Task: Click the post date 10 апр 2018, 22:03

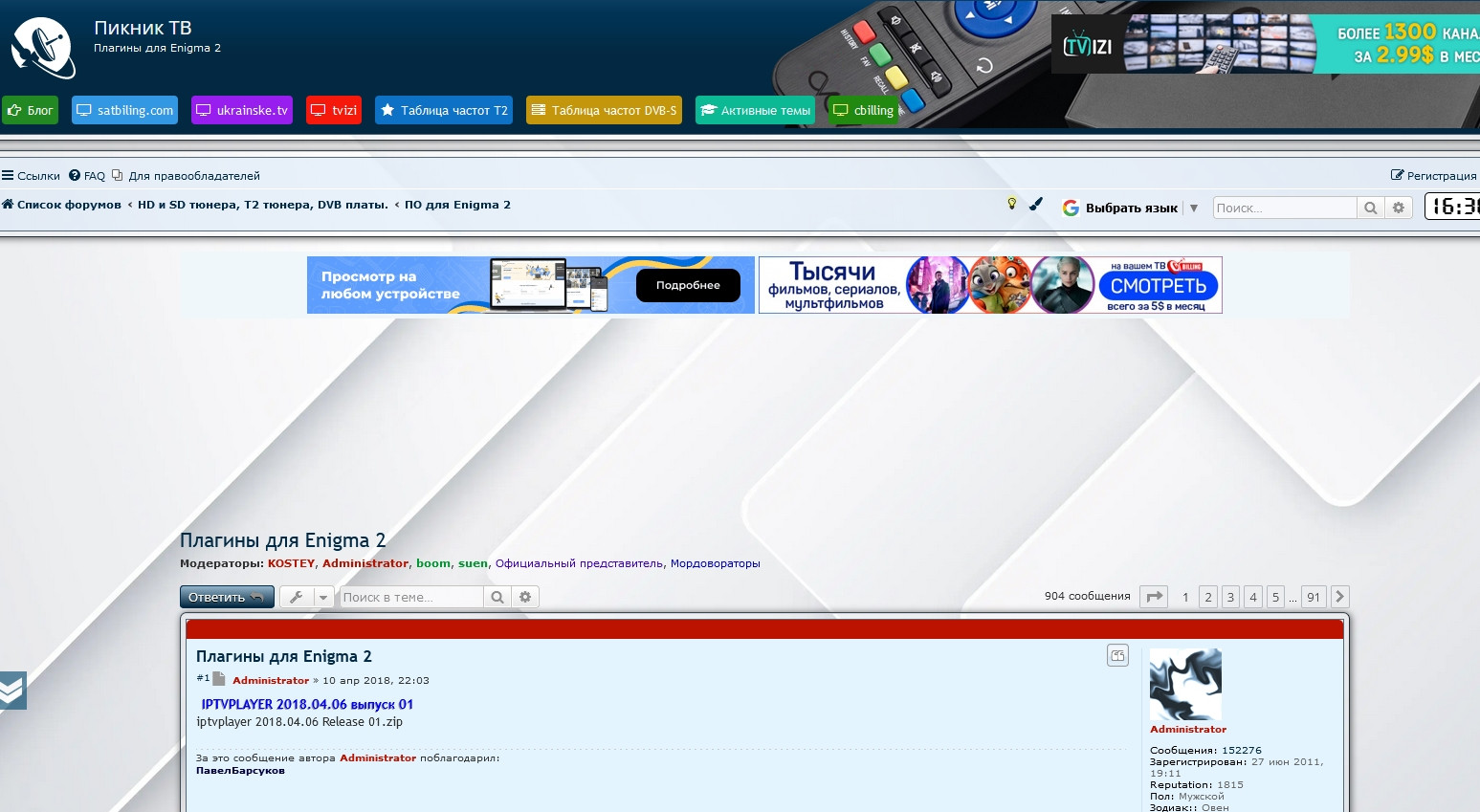Action: pyautogui.click(x=376, y=681)
